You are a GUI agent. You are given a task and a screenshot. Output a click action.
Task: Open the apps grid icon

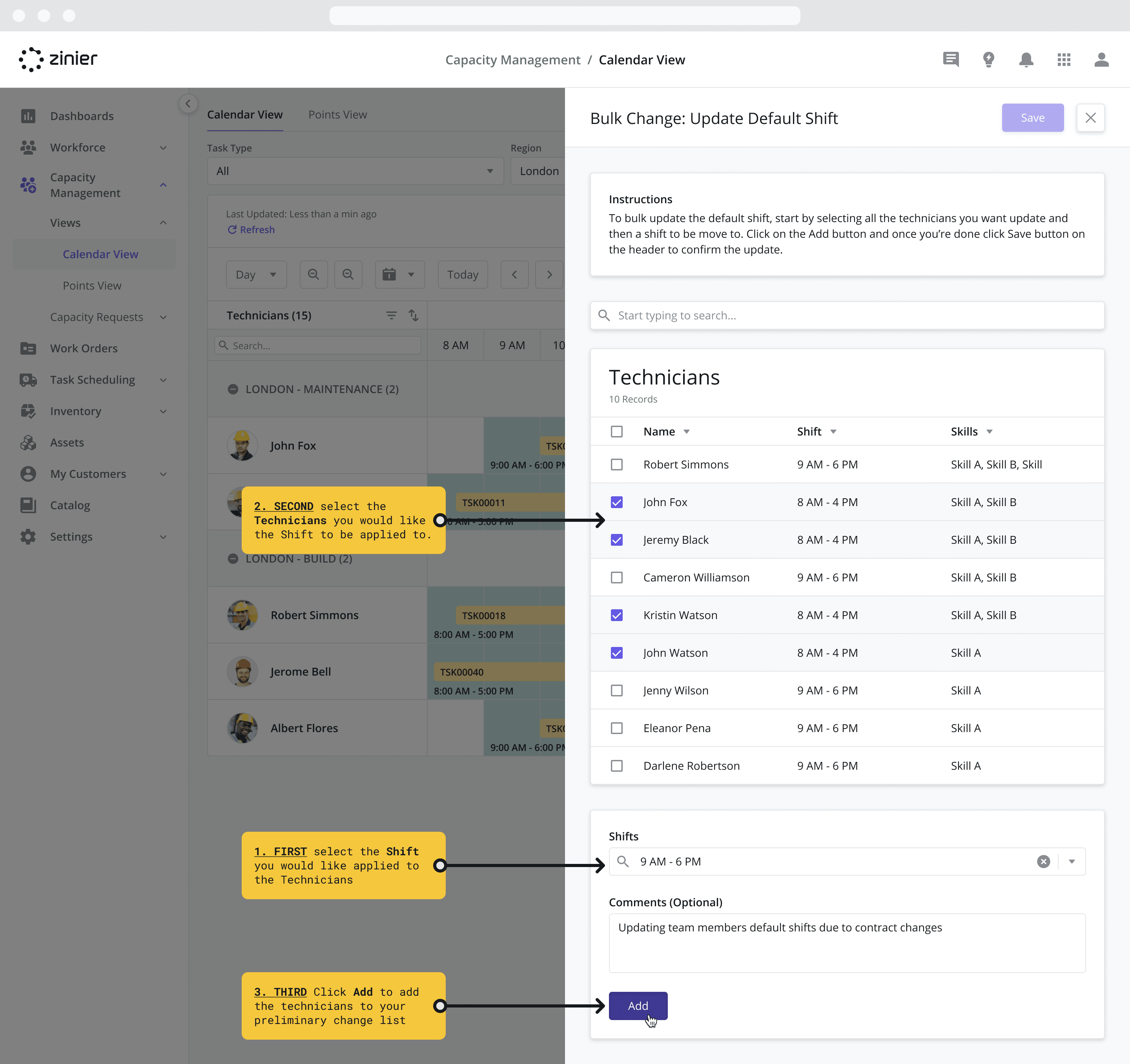1064,59
